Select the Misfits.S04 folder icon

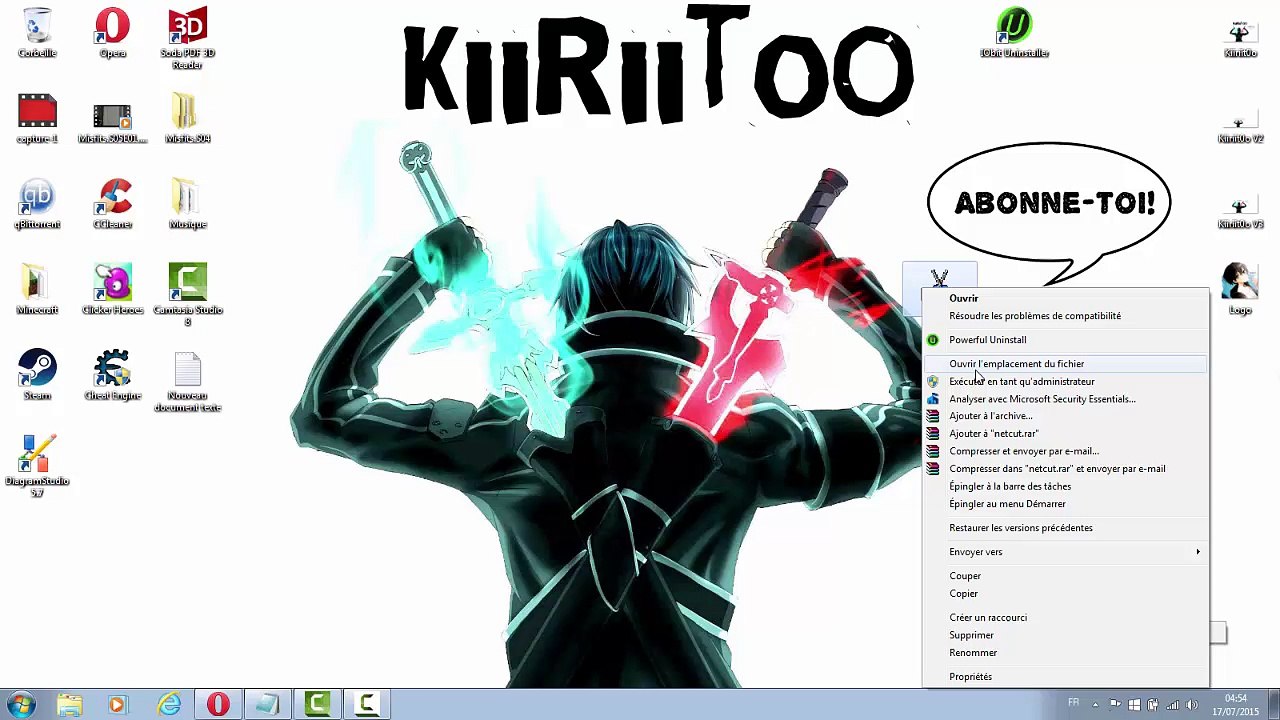click(188, 119)
